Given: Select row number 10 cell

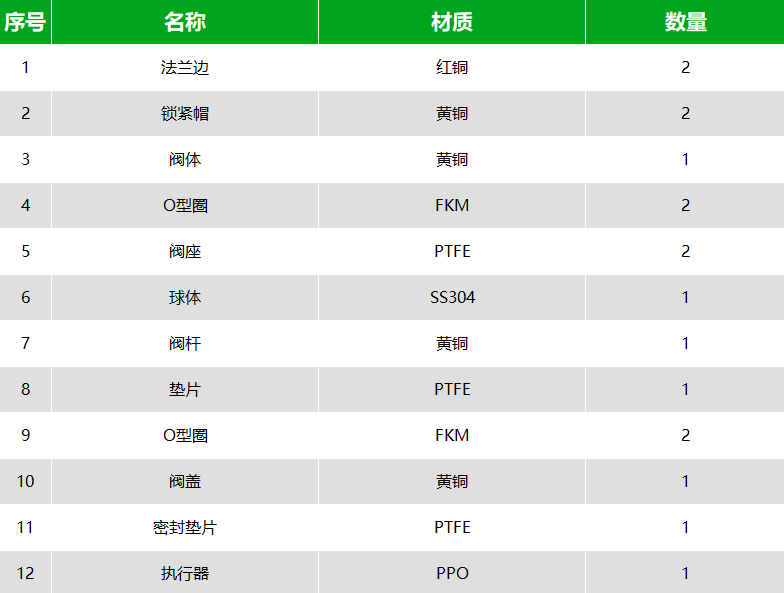Looking at the screenshot, I should pyautogui.click(x=26, y=482).
